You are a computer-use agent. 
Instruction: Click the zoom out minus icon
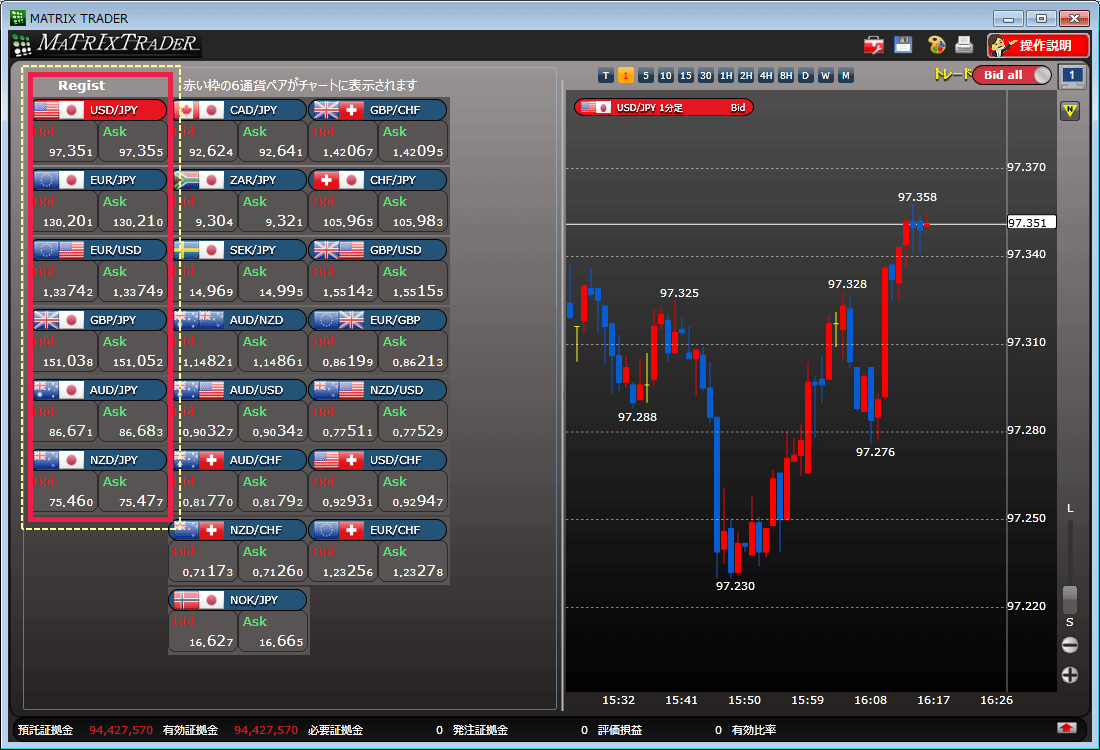[x=1070, y=645]
